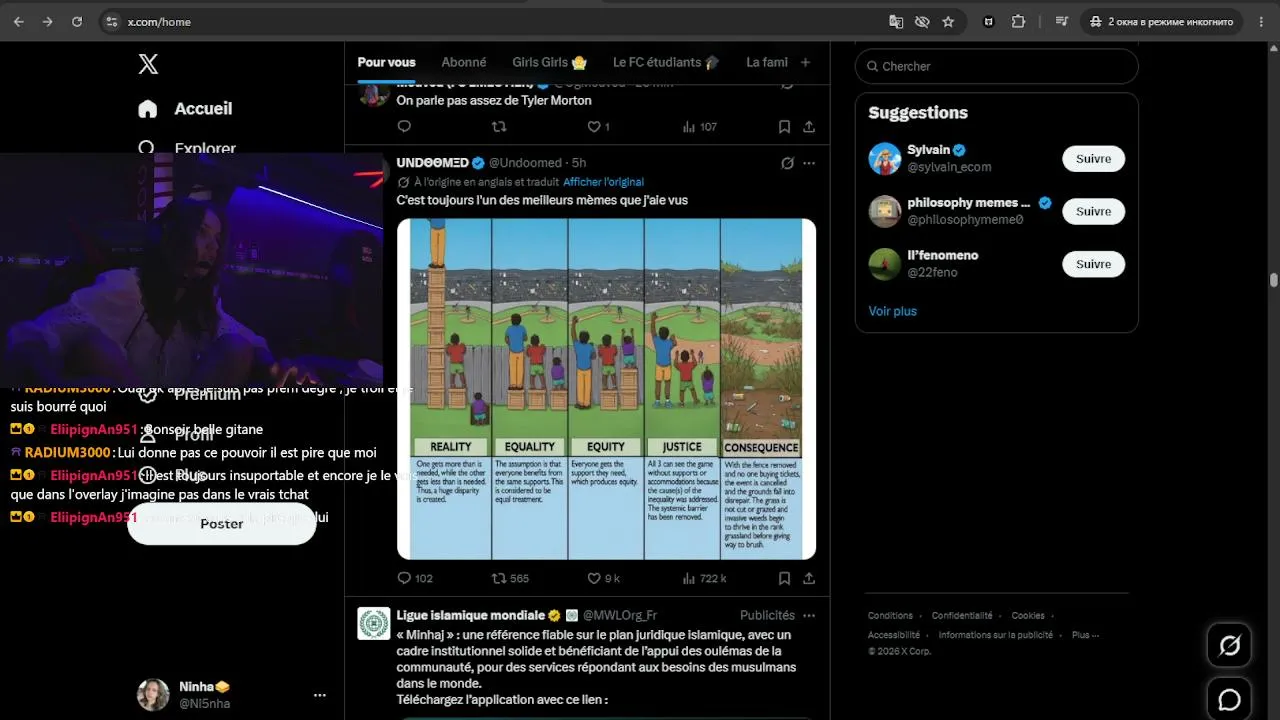Open the Conditions footer link
This screenshot has height=720, width=1280.
[890, 616]
